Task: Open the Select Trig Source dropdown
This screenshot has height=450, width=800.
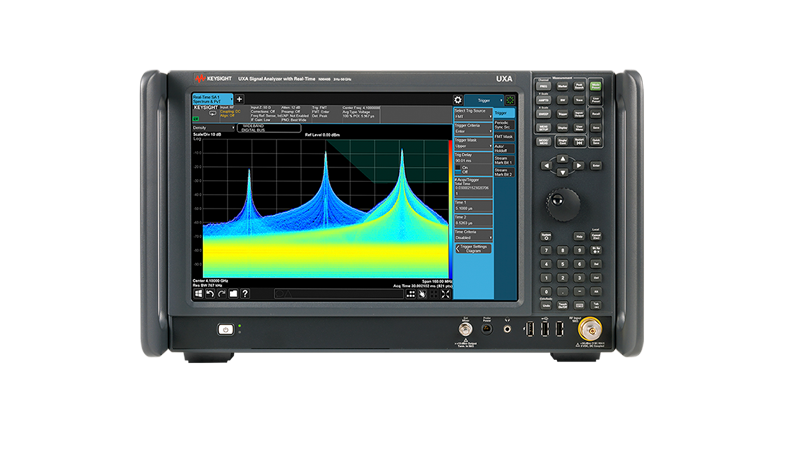Action: point(473,116)
